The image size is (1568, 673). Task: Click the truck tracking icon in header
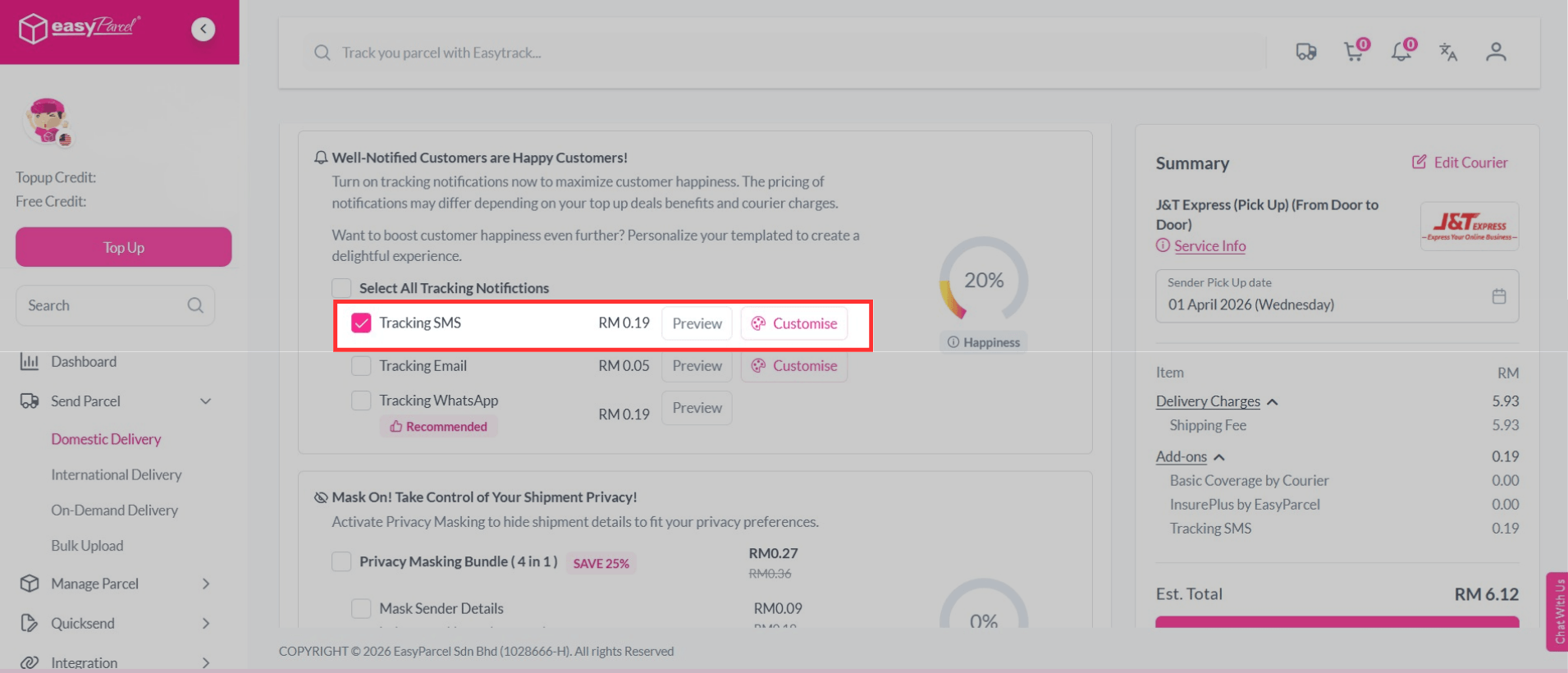coord(1306,51)
